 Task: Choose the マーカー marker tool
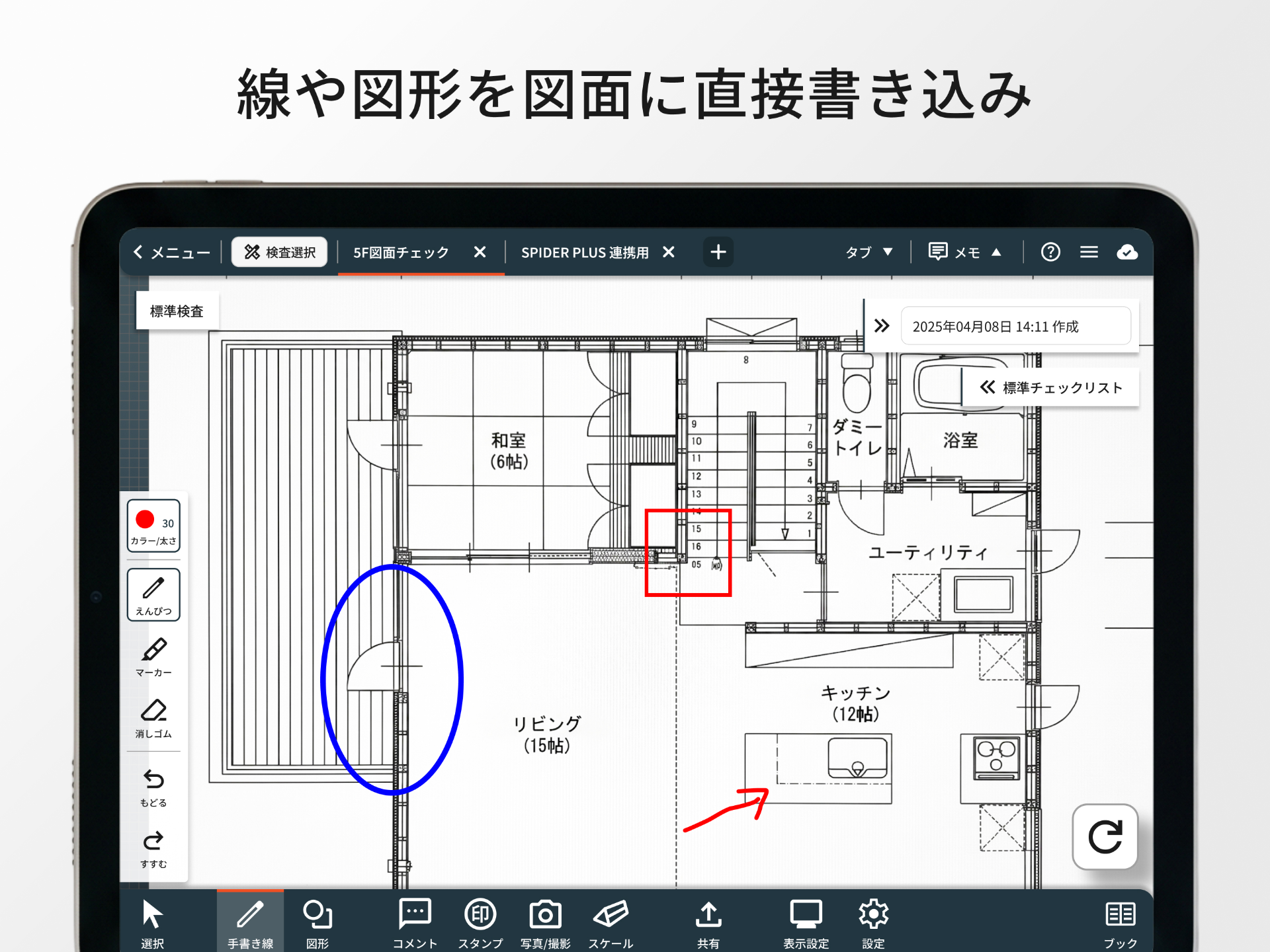tap(153, 657)
